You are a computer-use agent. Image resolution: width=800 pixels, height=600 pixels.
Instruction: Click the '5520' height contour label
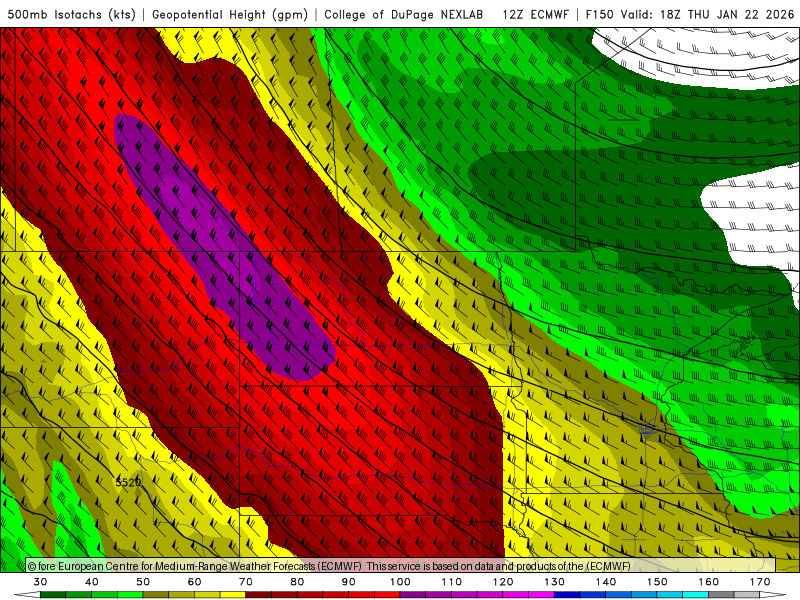tap(128, 482)
